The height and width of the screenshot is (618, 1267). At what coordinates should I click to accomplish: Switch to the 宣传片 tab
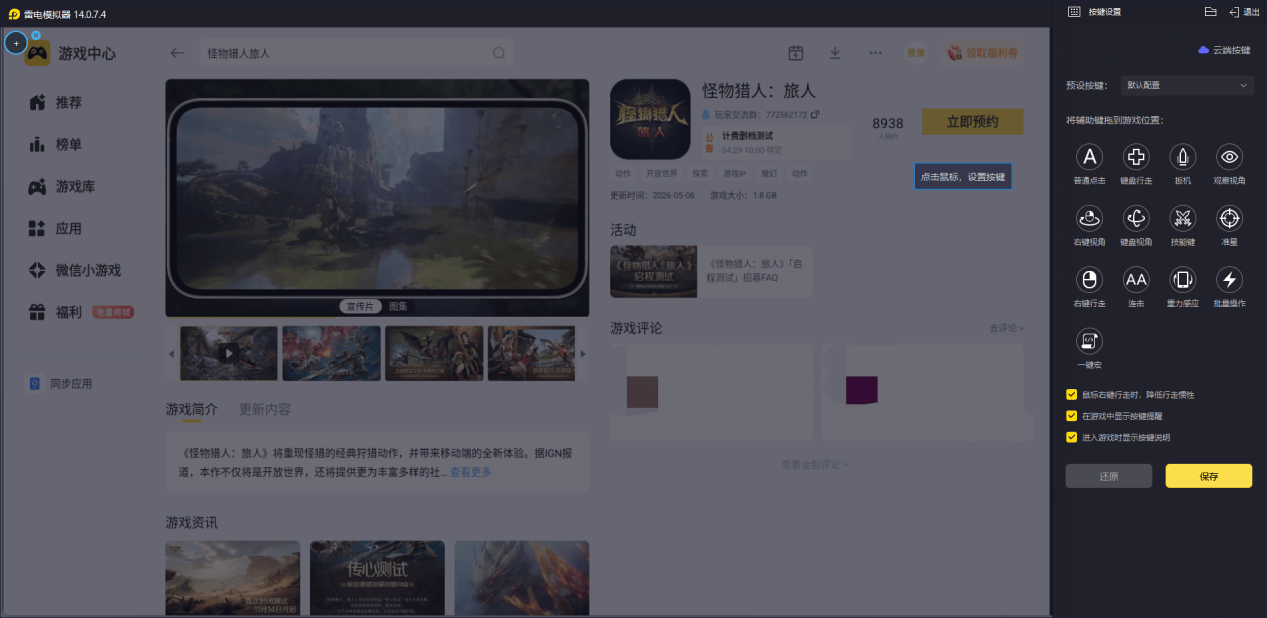[x=358, y=306]
